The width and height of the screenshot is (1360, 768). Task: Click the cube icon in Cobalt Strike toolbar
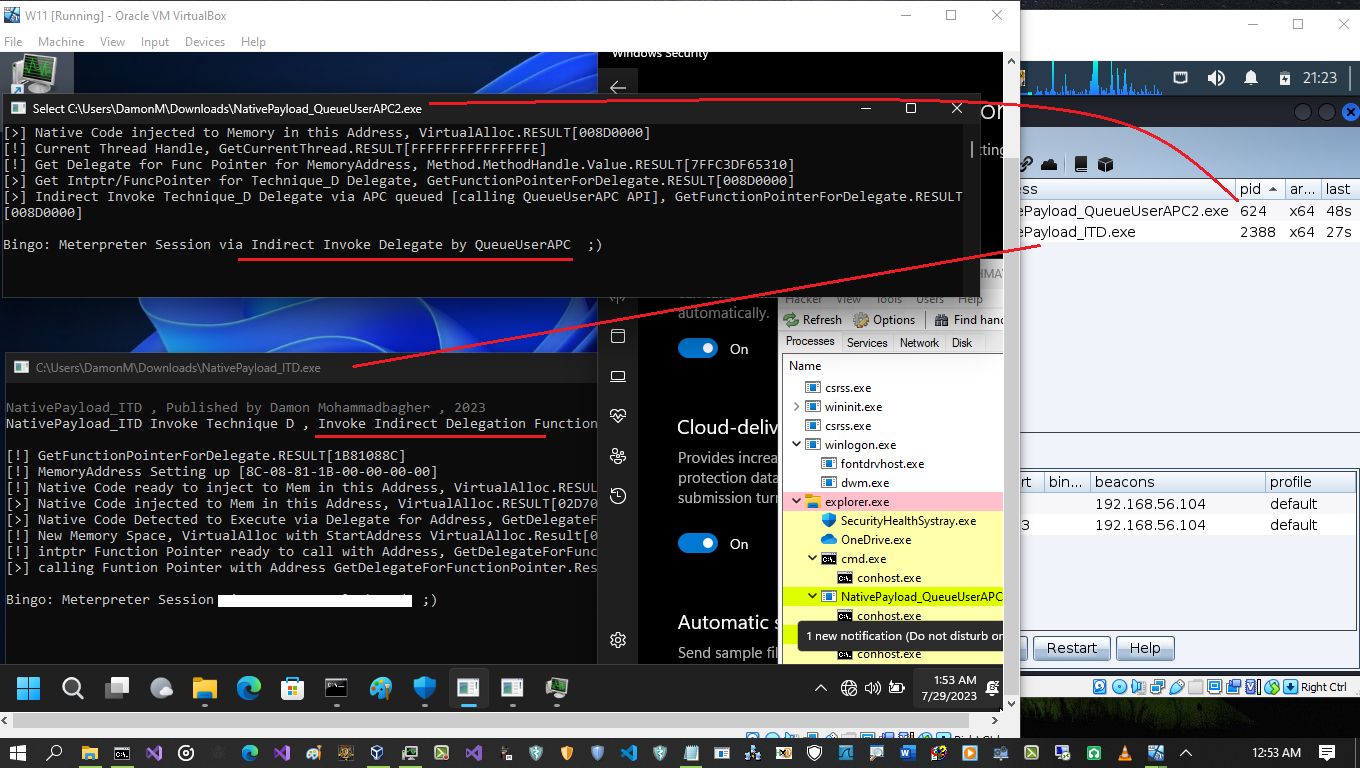[1105, 164]
